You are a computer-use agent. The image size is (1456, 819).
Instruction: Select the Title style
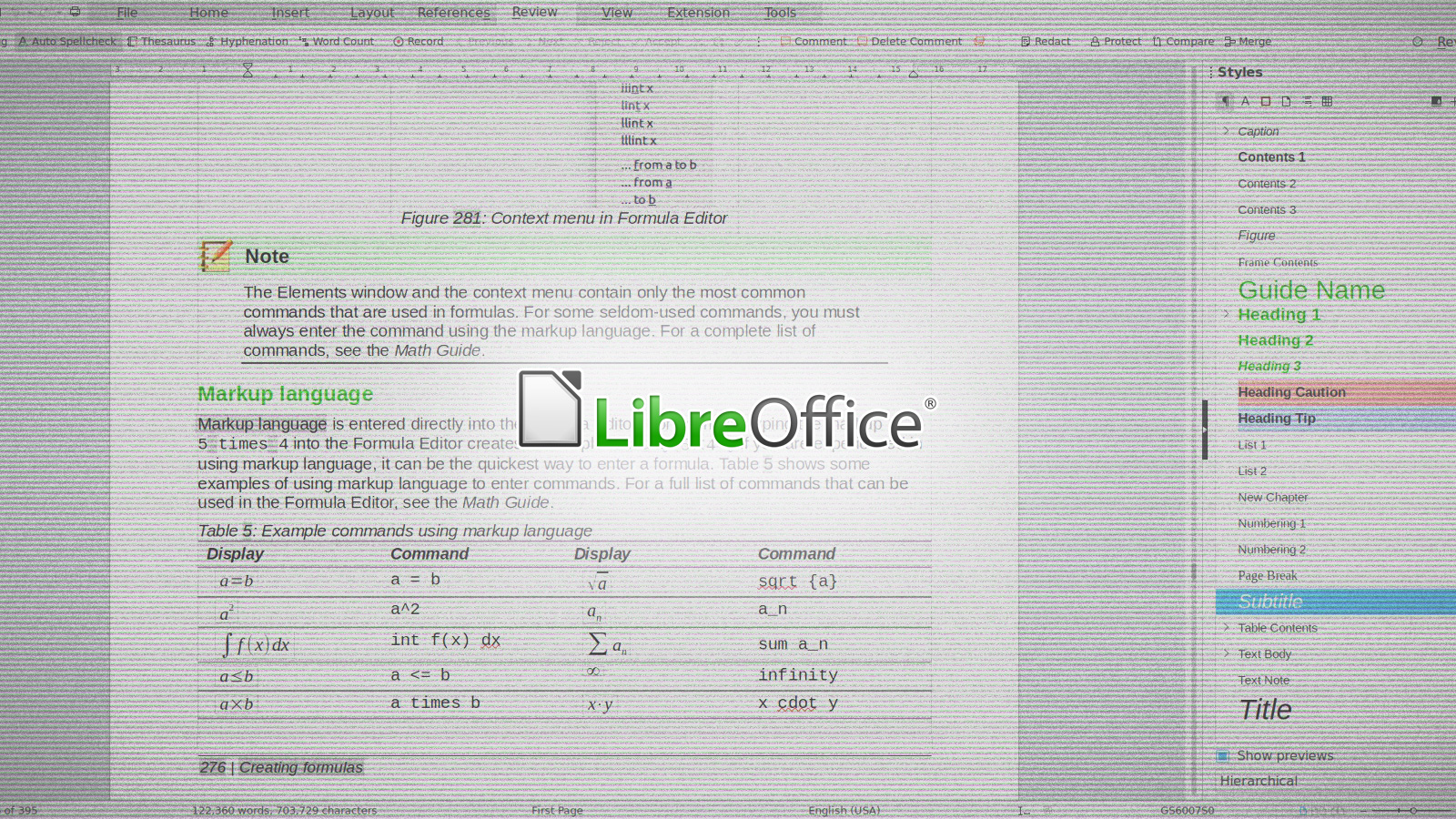coord(1265,710)
